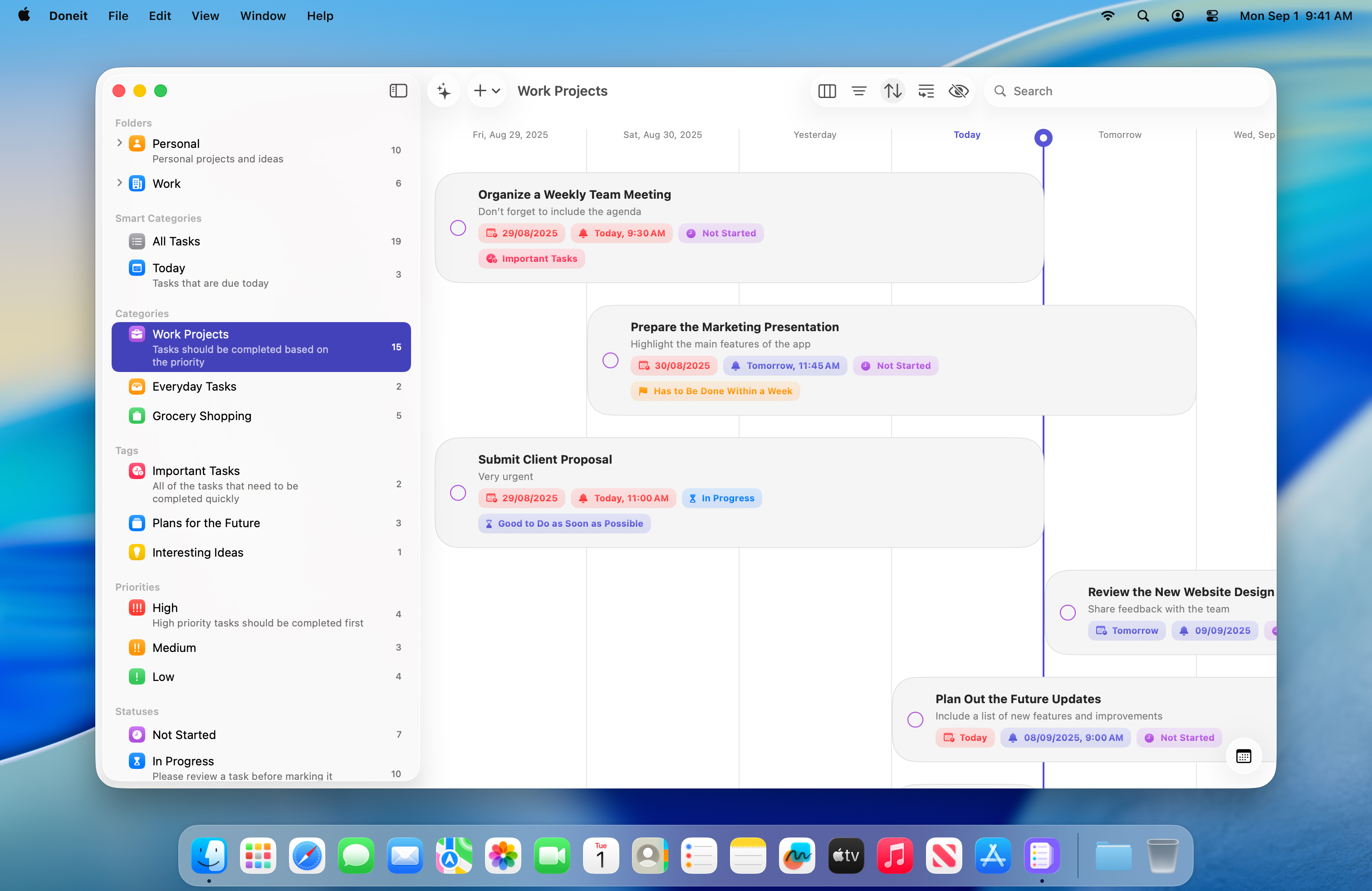Click the sparkle AI assistant icon
Image resolution: width=1372 pixels, height=891 pixels.
point(443,91)
